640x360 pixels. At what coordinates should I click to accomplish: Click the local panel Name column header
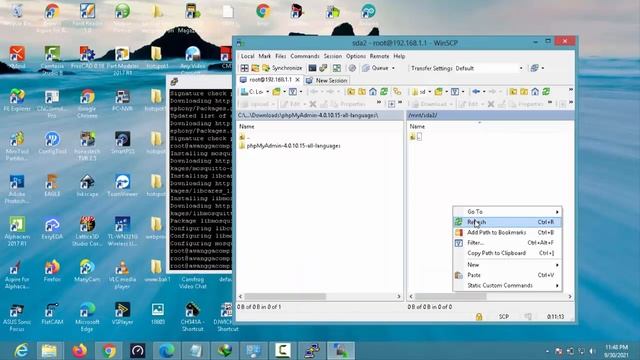click(x=247, y=127)
